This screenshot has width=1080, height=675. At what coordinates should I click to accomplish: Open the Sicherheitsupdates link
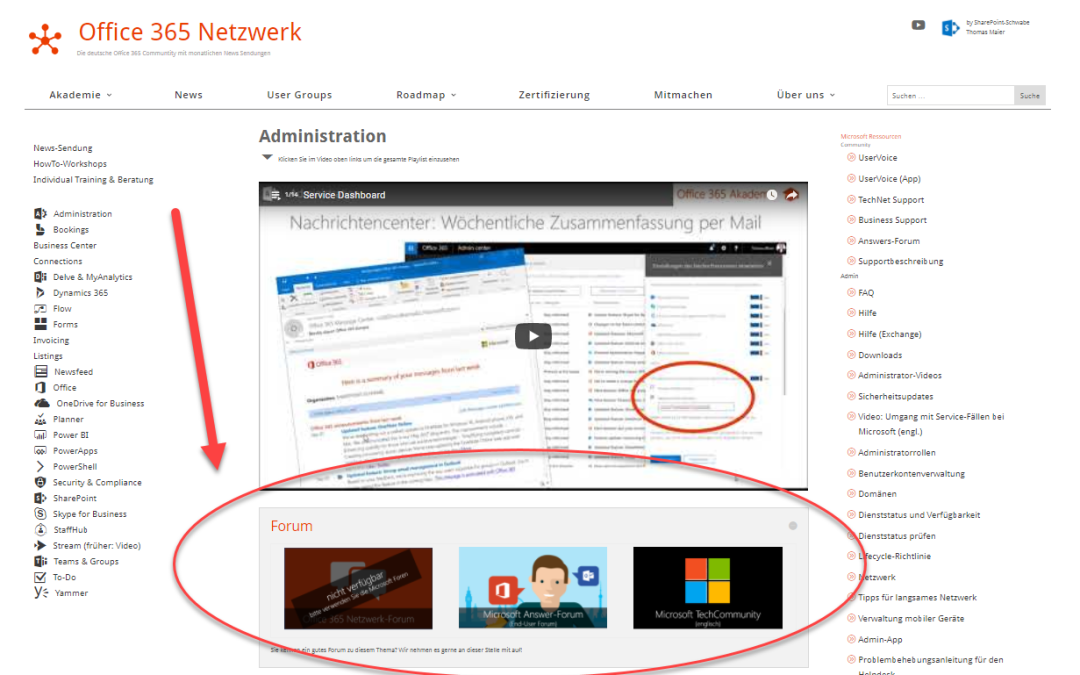tap(896, 397)
